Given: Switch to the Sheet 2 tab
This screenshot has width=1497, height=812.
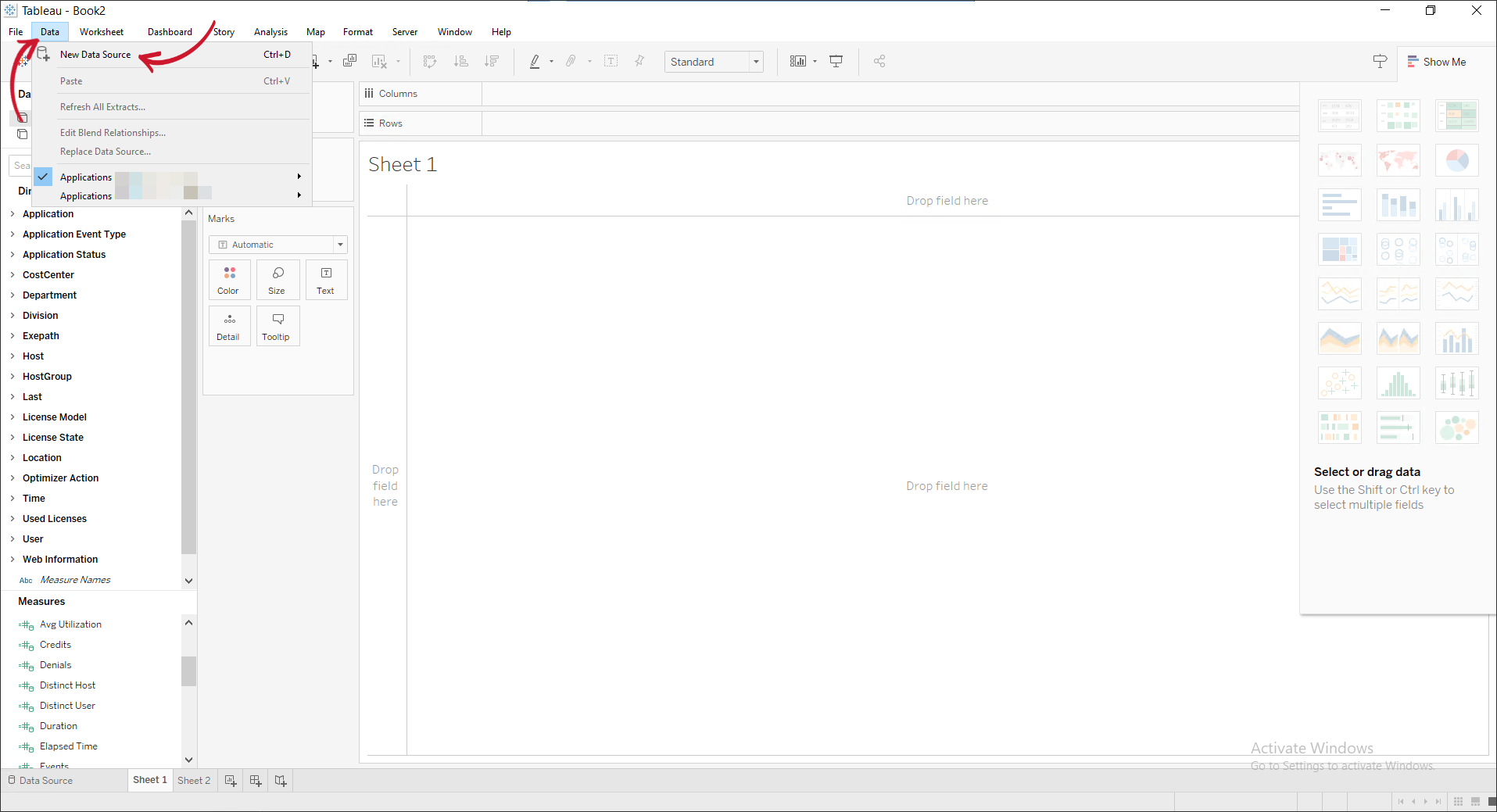Looking at the screenshot, I should 194,780.
